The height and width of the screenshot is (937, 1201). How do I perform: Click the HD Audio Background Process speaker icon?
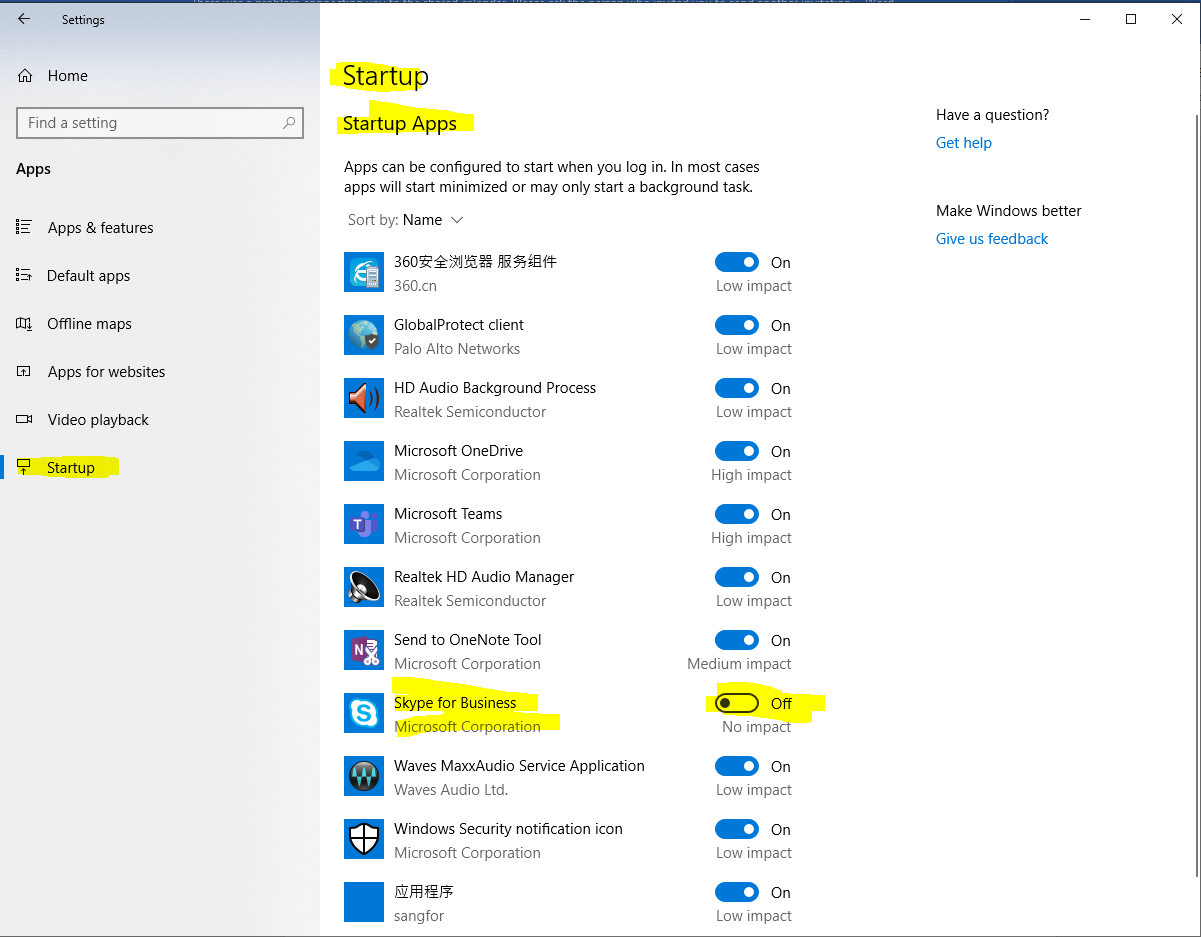click(364, 398)
